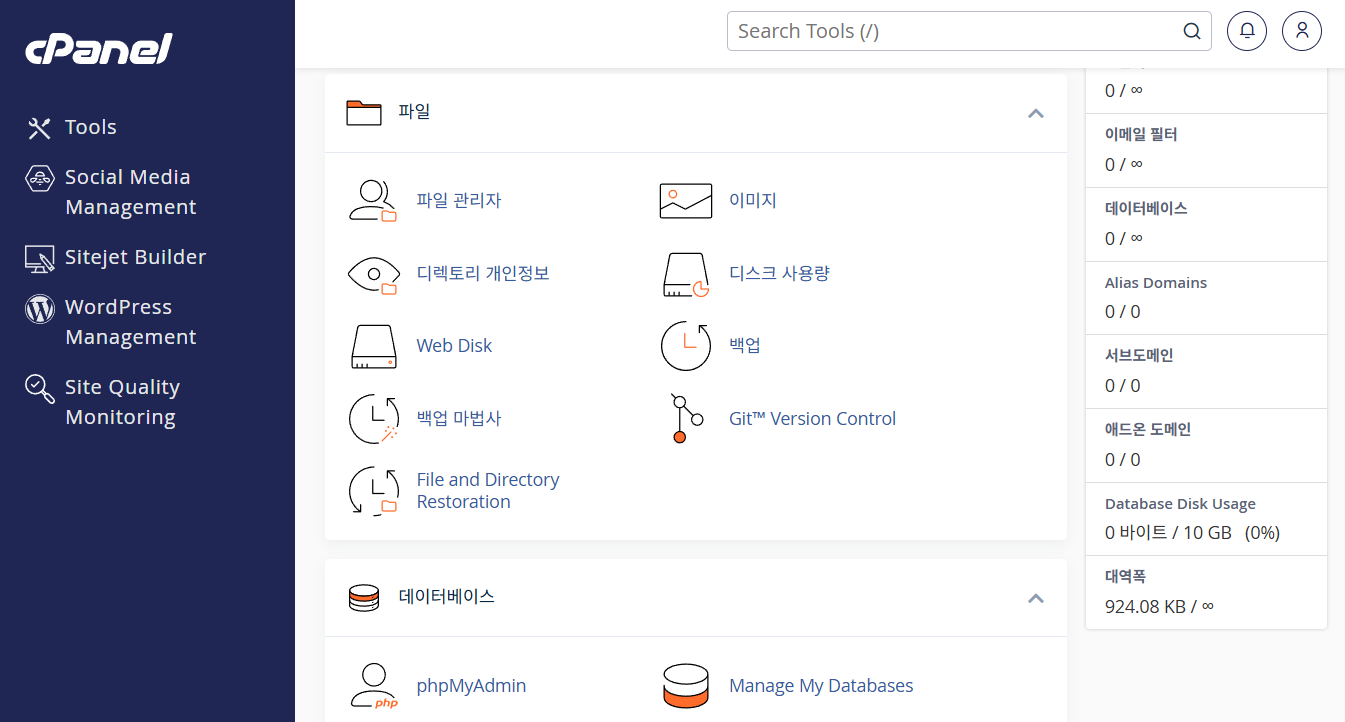The width and height of the screenshot is (1345, 722).
Task: Collapse the 파일 section chevron
Action: (1036, 113)
